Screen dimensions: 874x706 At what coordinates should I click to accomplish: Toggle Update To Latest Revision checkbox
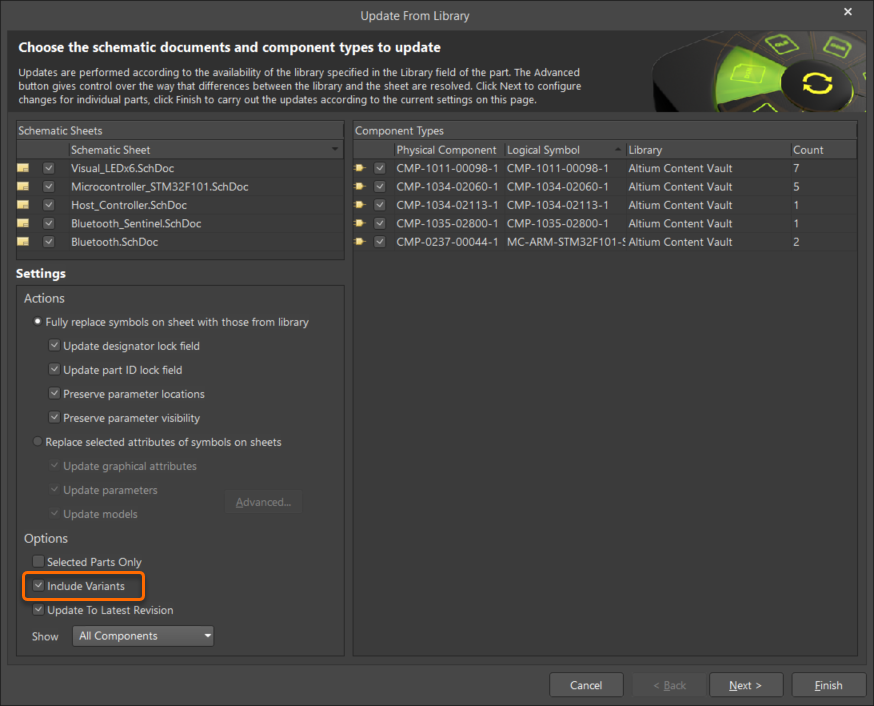(38, 609)
